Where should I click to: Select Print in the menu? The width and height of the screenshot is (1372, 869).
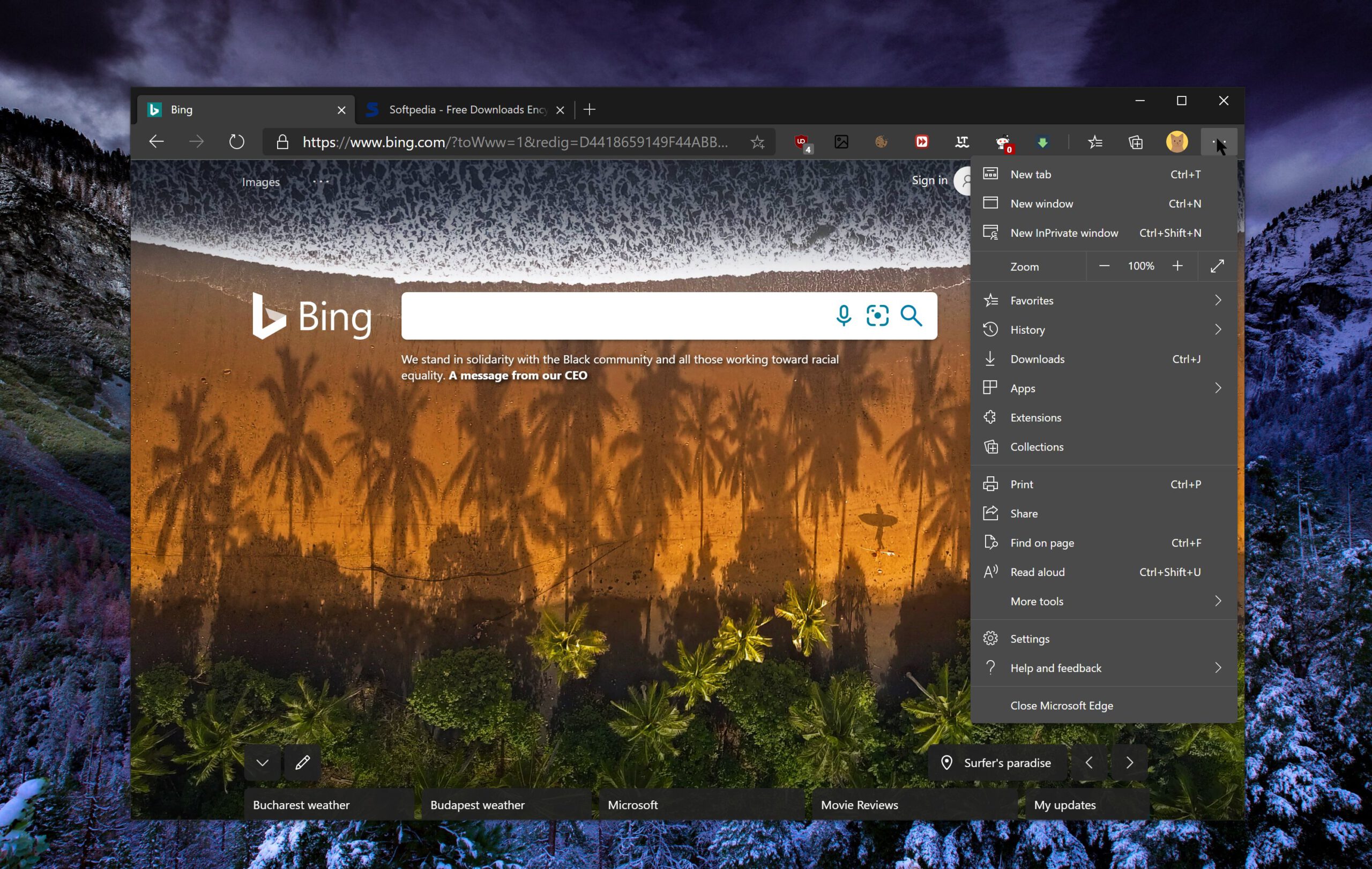click(1103, 484)
